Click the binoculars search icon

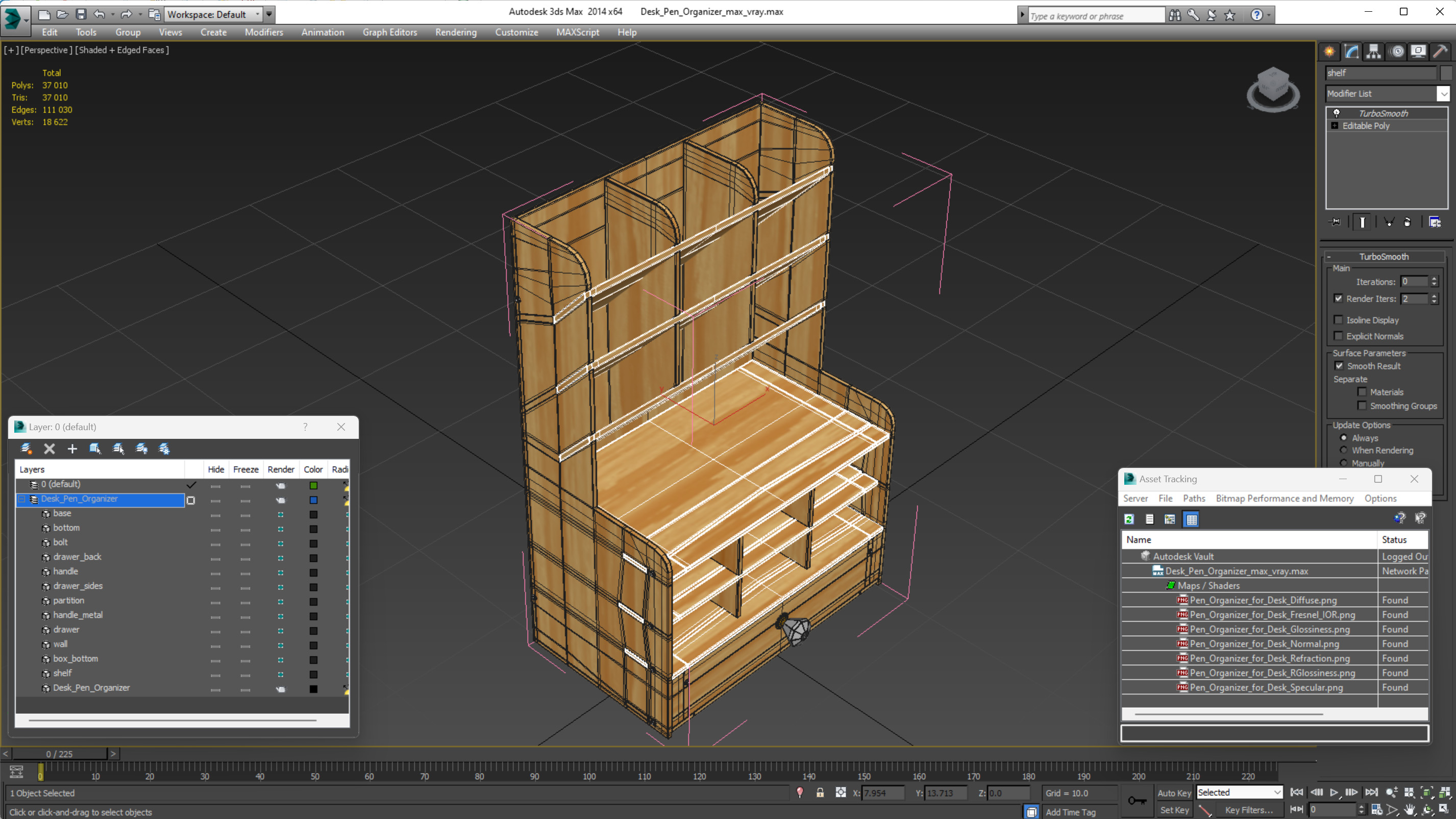(1175, 15)
